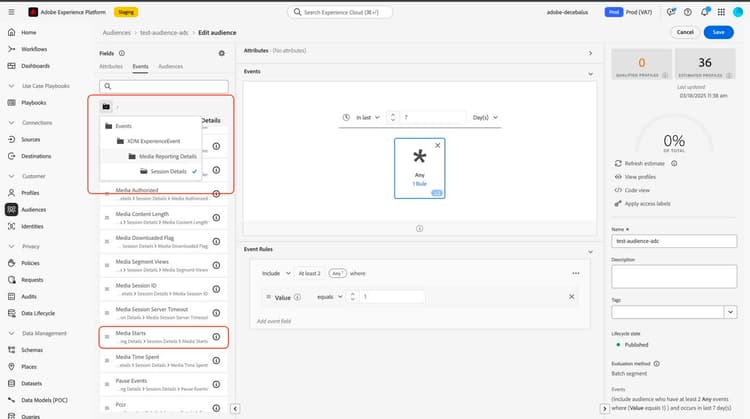
Task: Select Session Details folder
Action: (x=168, y=171)
